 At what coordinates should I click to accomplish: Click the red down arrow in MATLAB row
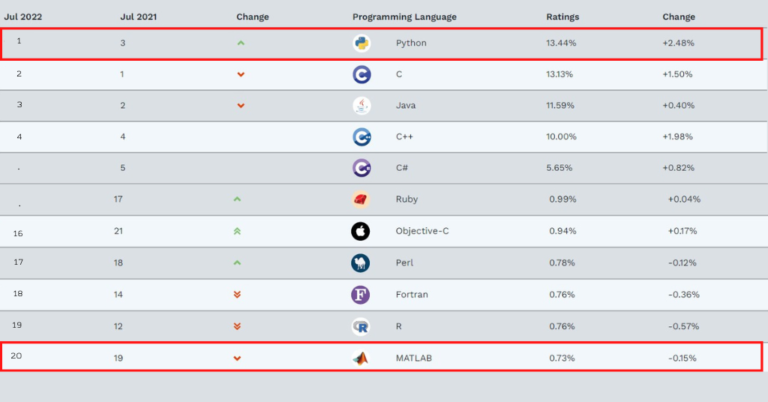point(237,358)
